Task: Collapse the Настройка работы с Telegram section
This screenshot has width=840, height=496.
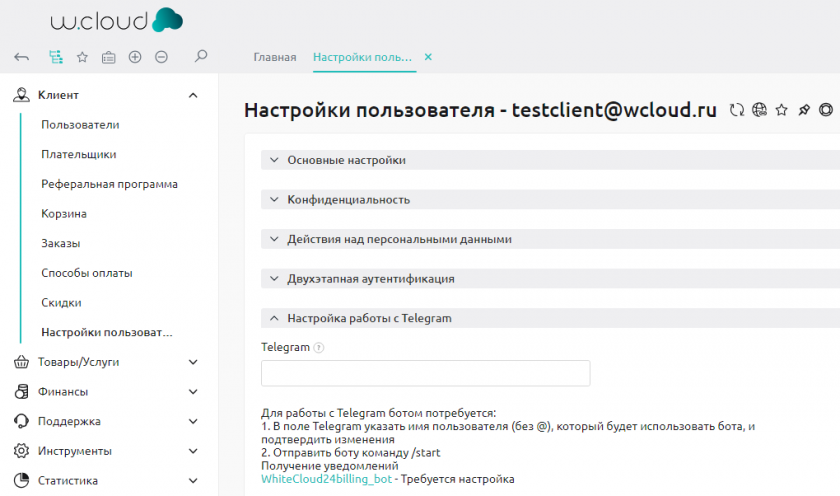Action: tap(369, 318)
